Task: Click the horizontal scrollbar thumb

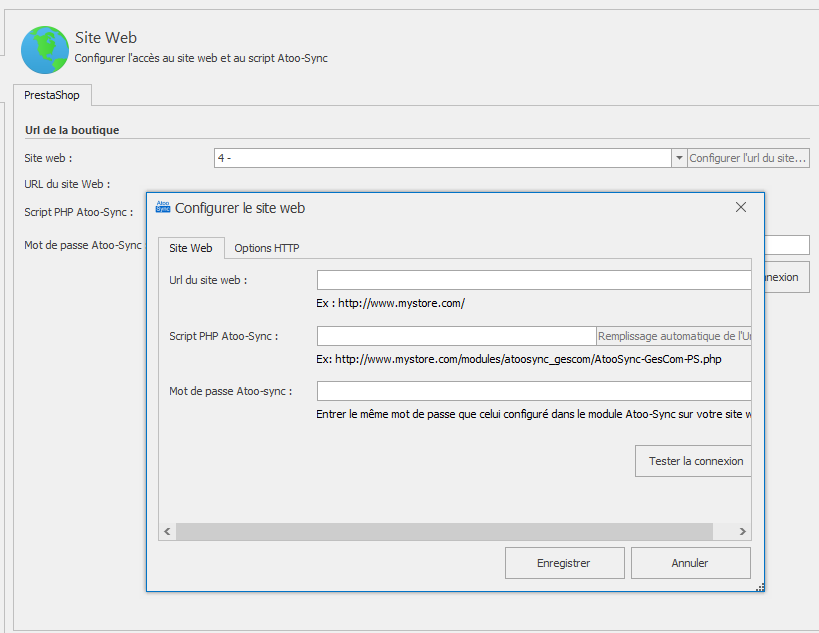Action: click(444, 531)
